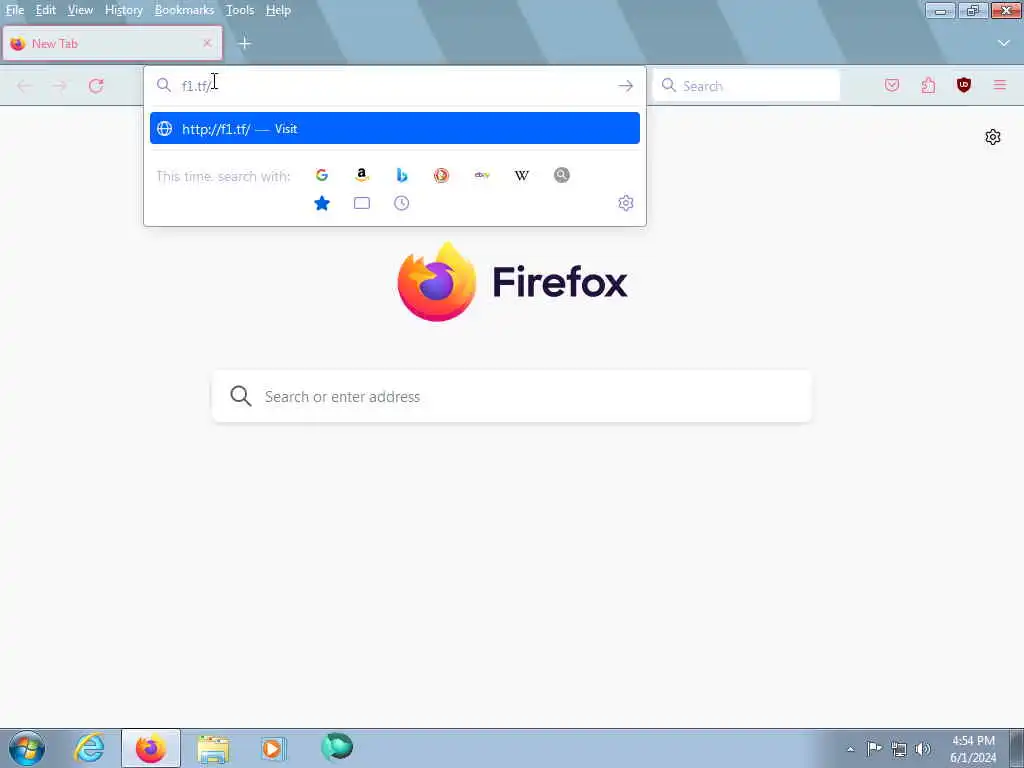The image size is (1024, 768).
Task: Click the teal round taskbar application icon
Action: click(x=337, y=747)
